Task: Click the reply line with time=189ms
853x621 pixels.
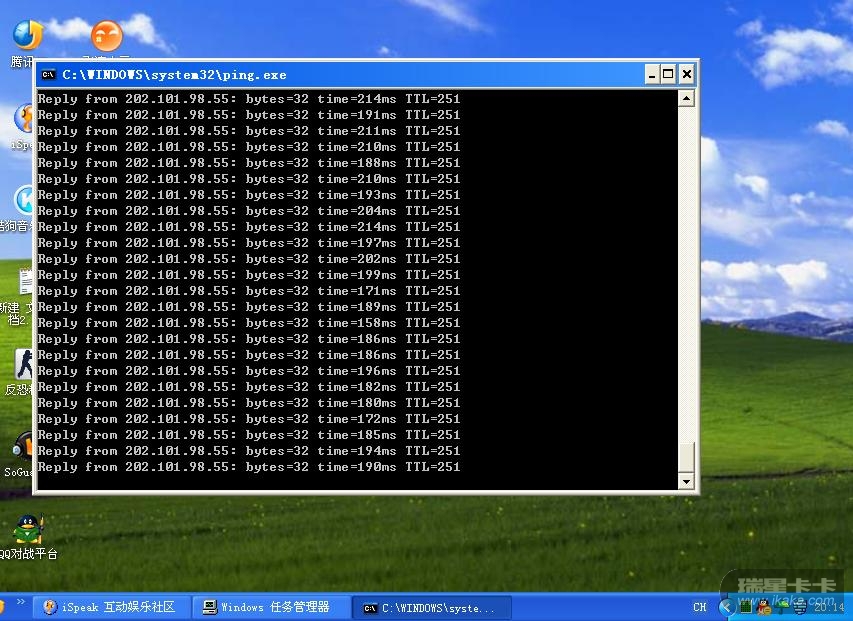Action: [x=249, y=307]
